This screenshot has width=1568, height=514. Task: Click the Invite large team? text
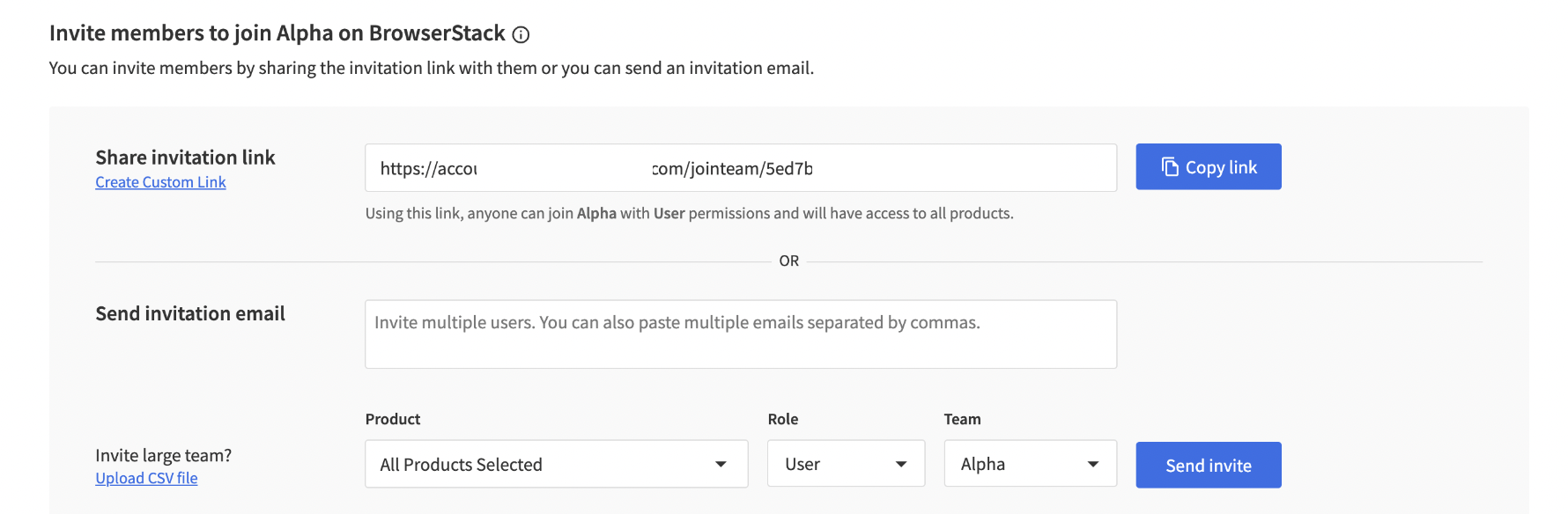tap(163, 455)
